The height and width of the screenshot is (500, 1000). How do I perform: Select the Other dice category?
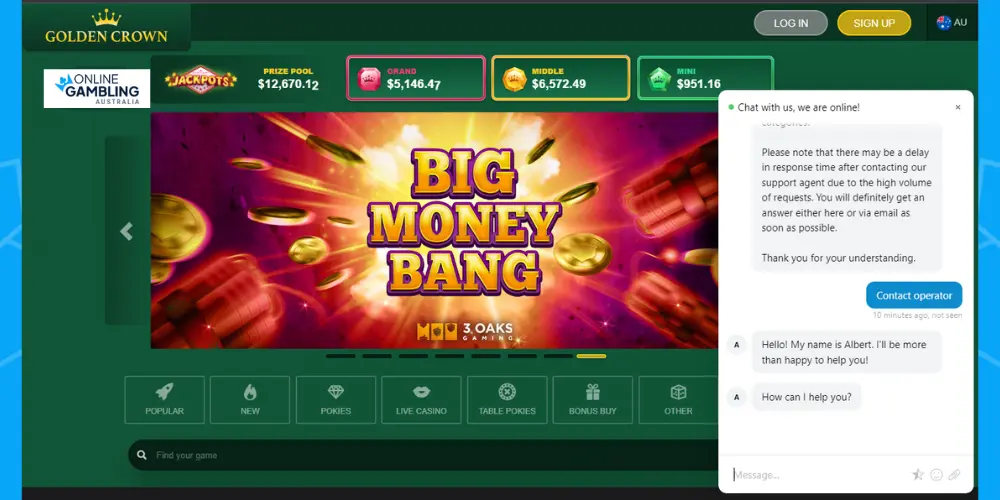pyautogui.click(x=678, y=400)
